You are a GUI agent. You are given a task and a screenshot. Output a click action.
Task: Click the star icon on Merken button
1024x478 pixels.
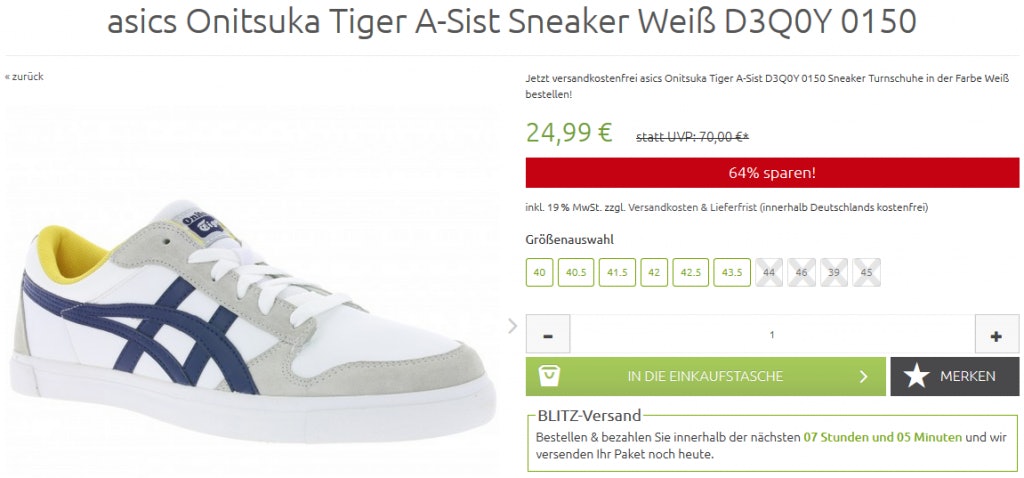pos(917,376)
